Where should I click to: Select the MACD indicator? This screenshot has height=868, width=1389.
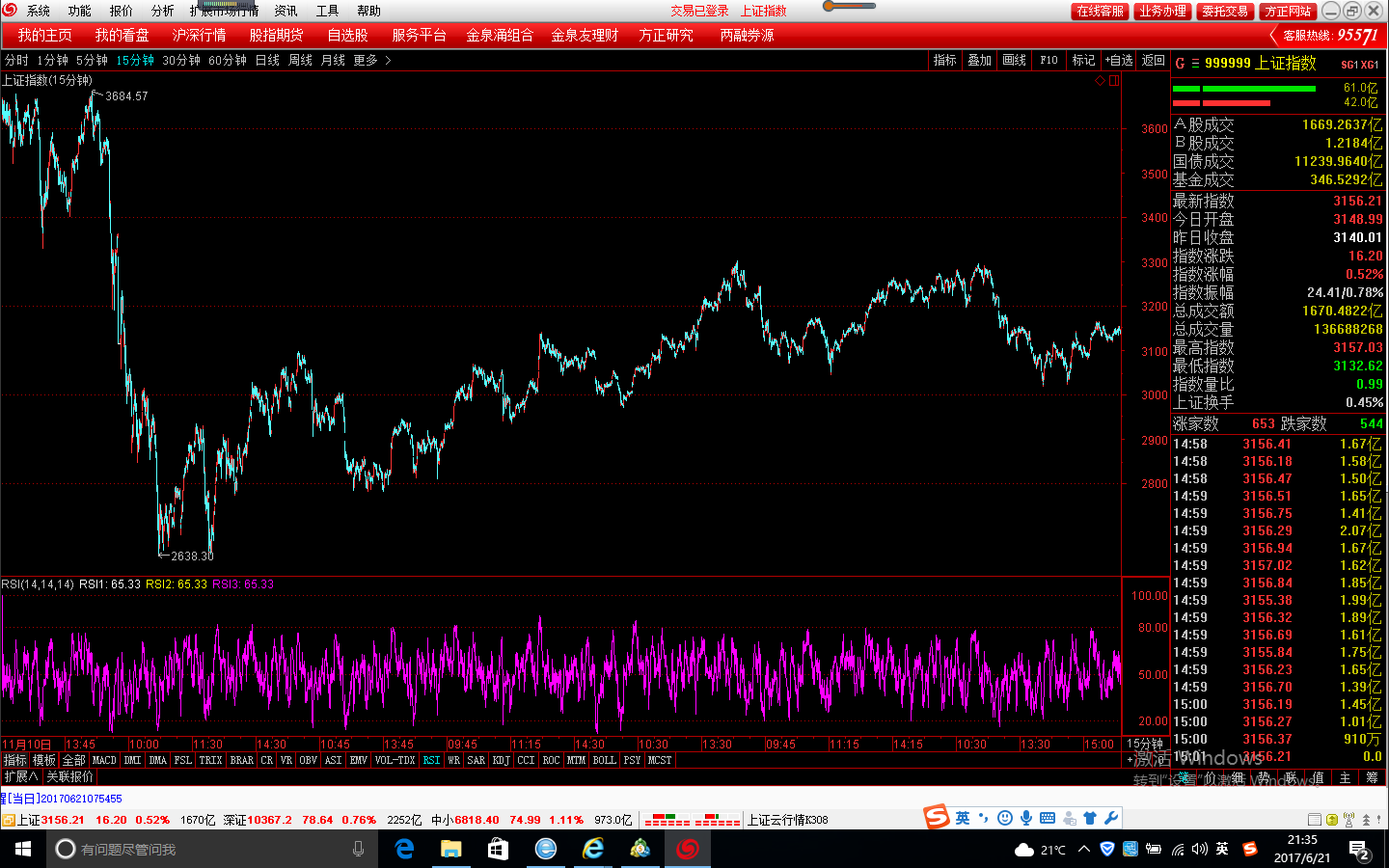(x=104, y=760)
